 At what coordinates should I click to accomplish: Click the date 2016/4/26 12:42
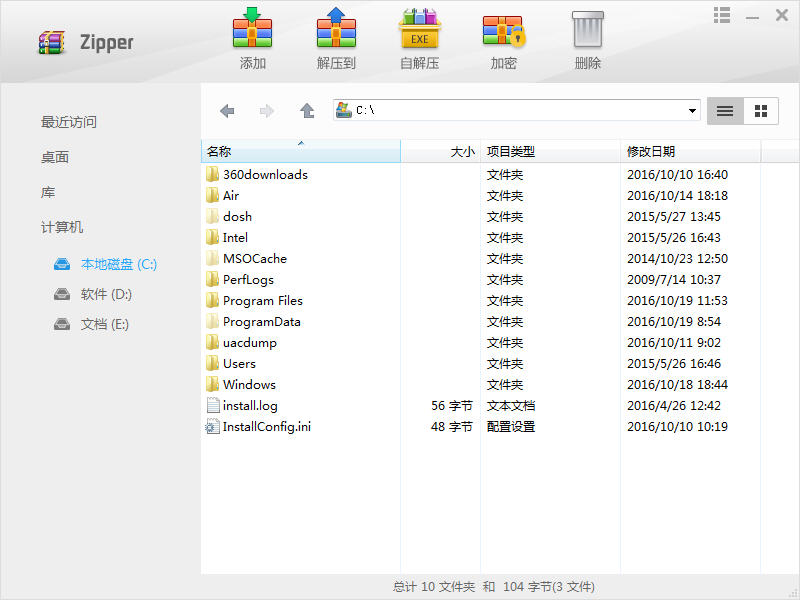(673, 406)
